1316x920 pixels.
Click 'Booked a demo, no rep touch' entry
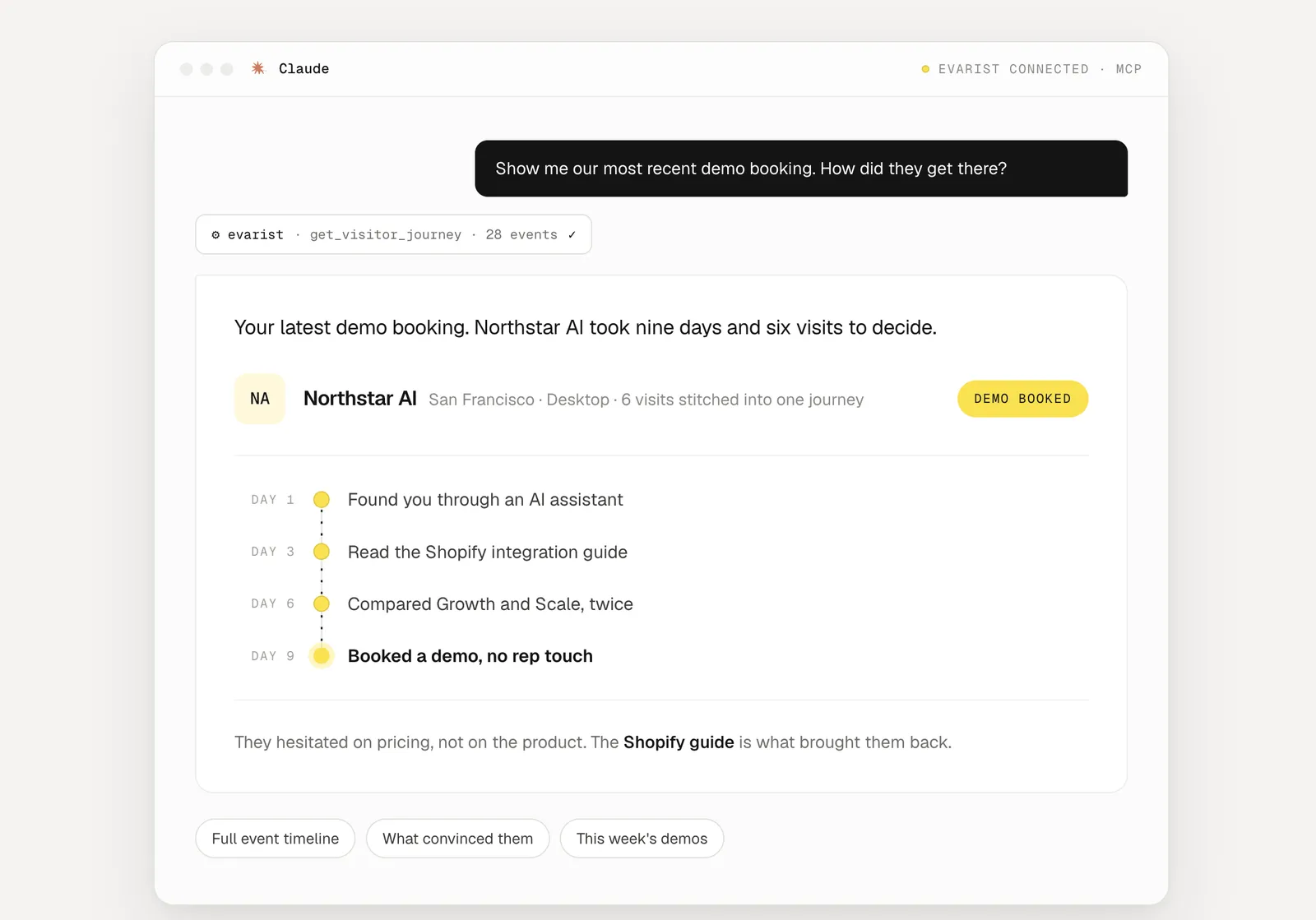tap(470, 656)
